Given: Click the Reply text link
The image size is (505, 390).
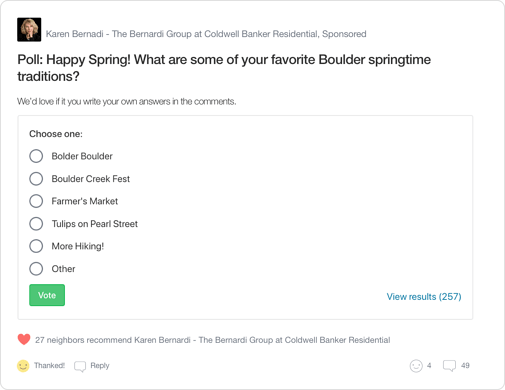Looking at the screenshot, I should [100, 366].
